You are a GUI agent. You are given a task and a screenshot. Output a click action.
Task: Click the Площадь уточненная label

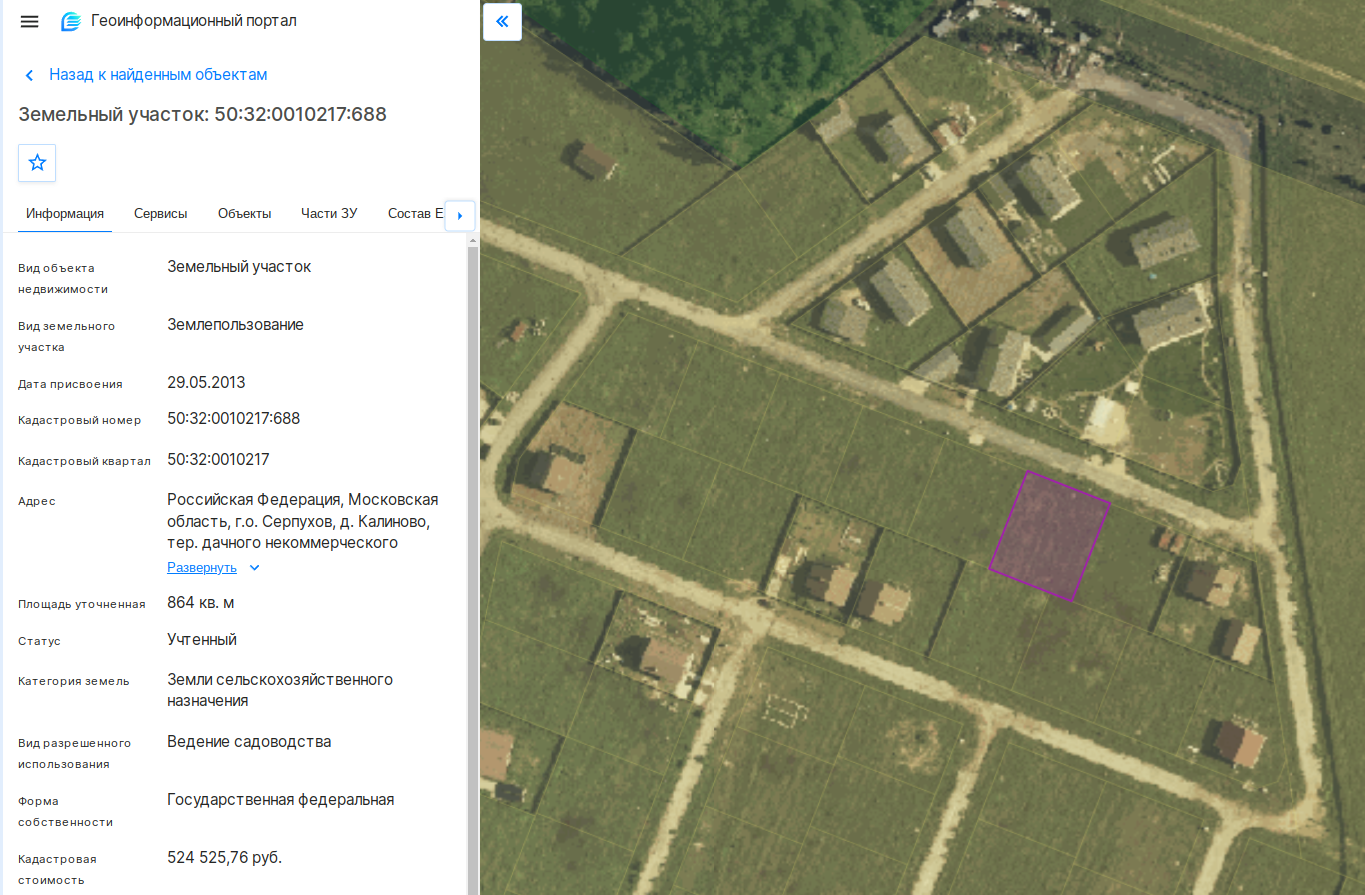pyautogui.click(x=82, y=604)
